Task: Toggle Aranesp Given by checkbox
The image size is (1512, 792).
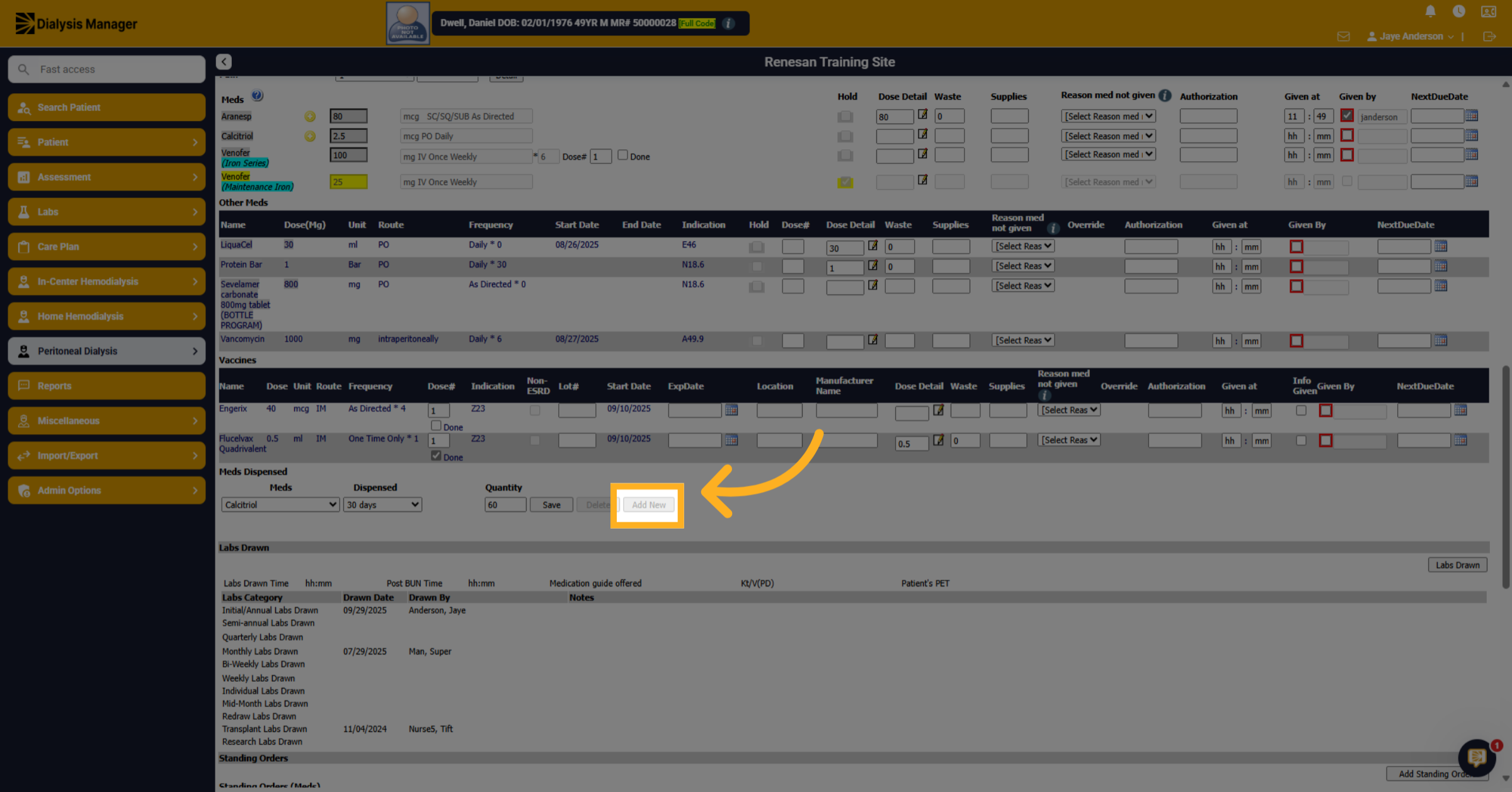Action: click(x=1347, y=116)
